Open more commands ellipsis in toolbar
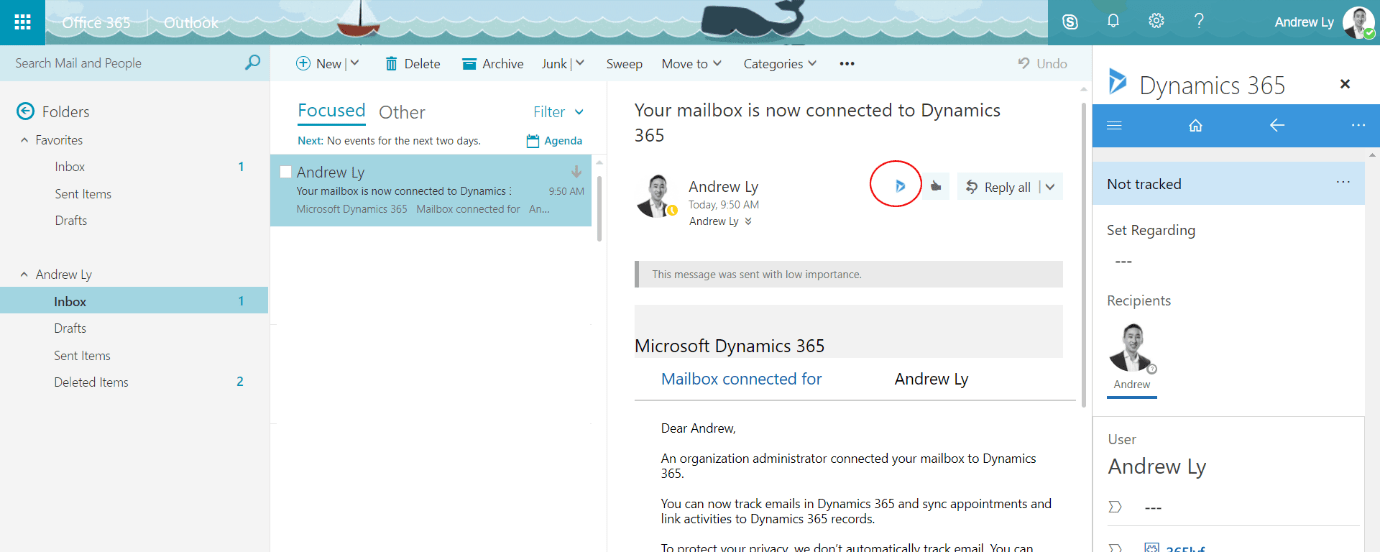The width and height of the screenshot is (1380, 552). pos(847,63)
